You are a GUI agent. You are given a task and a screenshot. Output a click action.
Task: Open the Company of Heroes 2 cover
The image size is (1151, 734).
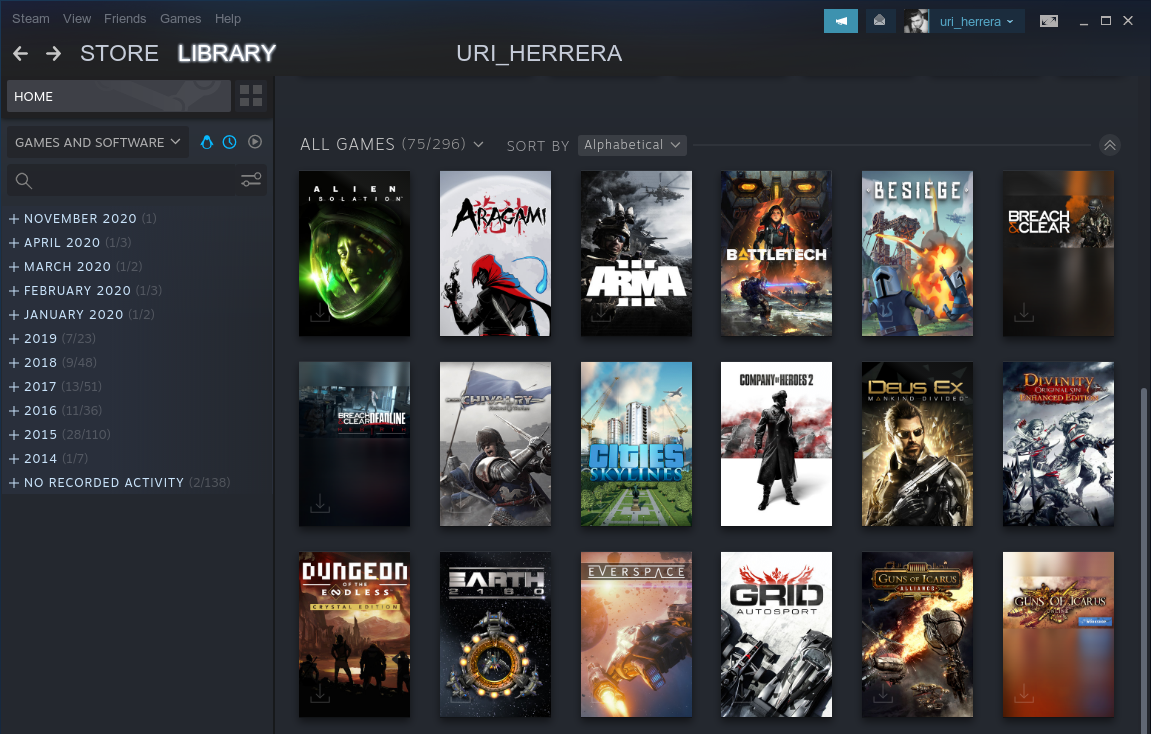(777, 444)
